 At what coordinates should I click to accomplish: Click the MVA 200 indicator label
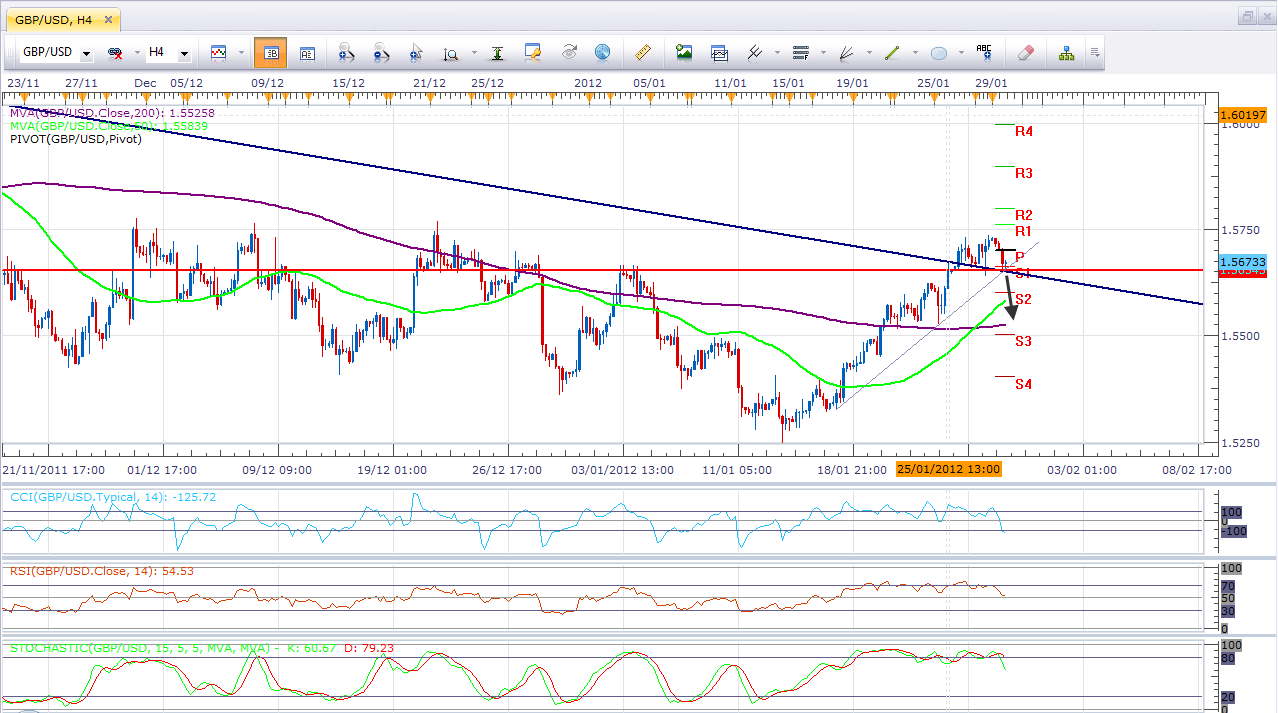pos(112,114)
